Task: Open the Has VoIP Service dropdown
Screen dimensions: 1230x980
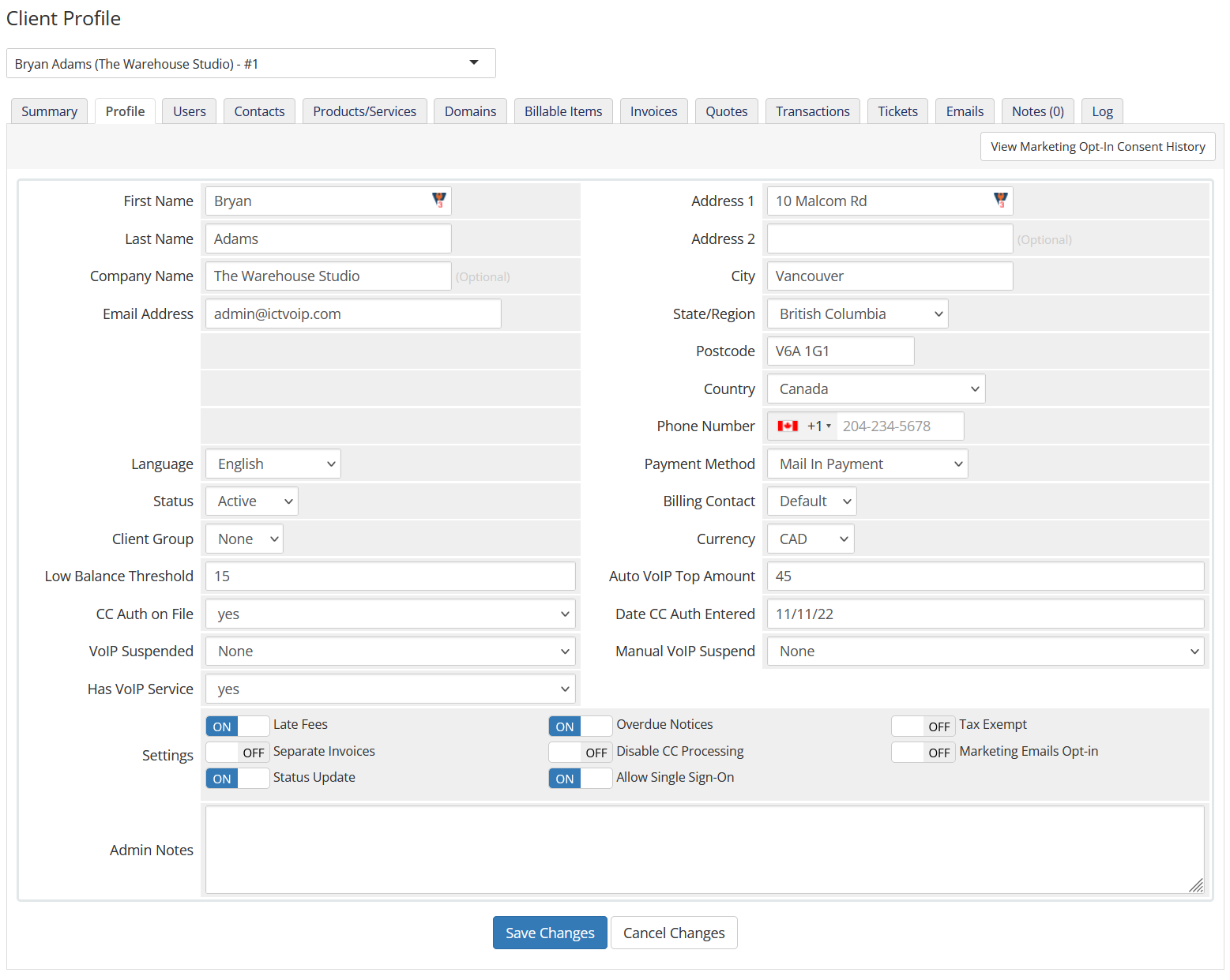Action: 390,689
